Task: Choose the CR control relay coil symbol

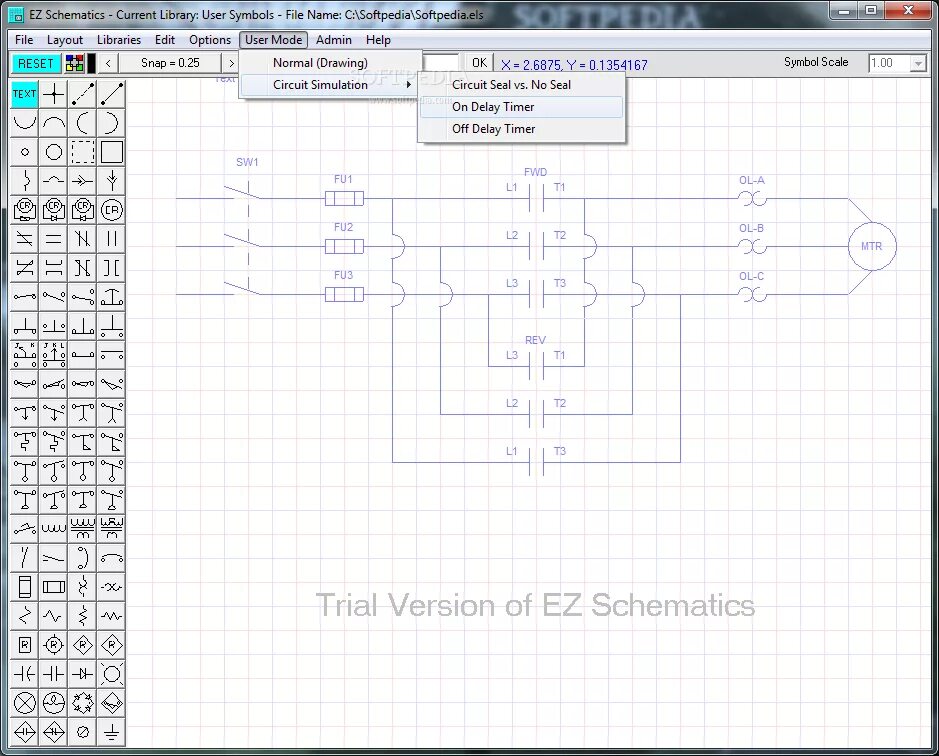Action: tap(111, 210)
